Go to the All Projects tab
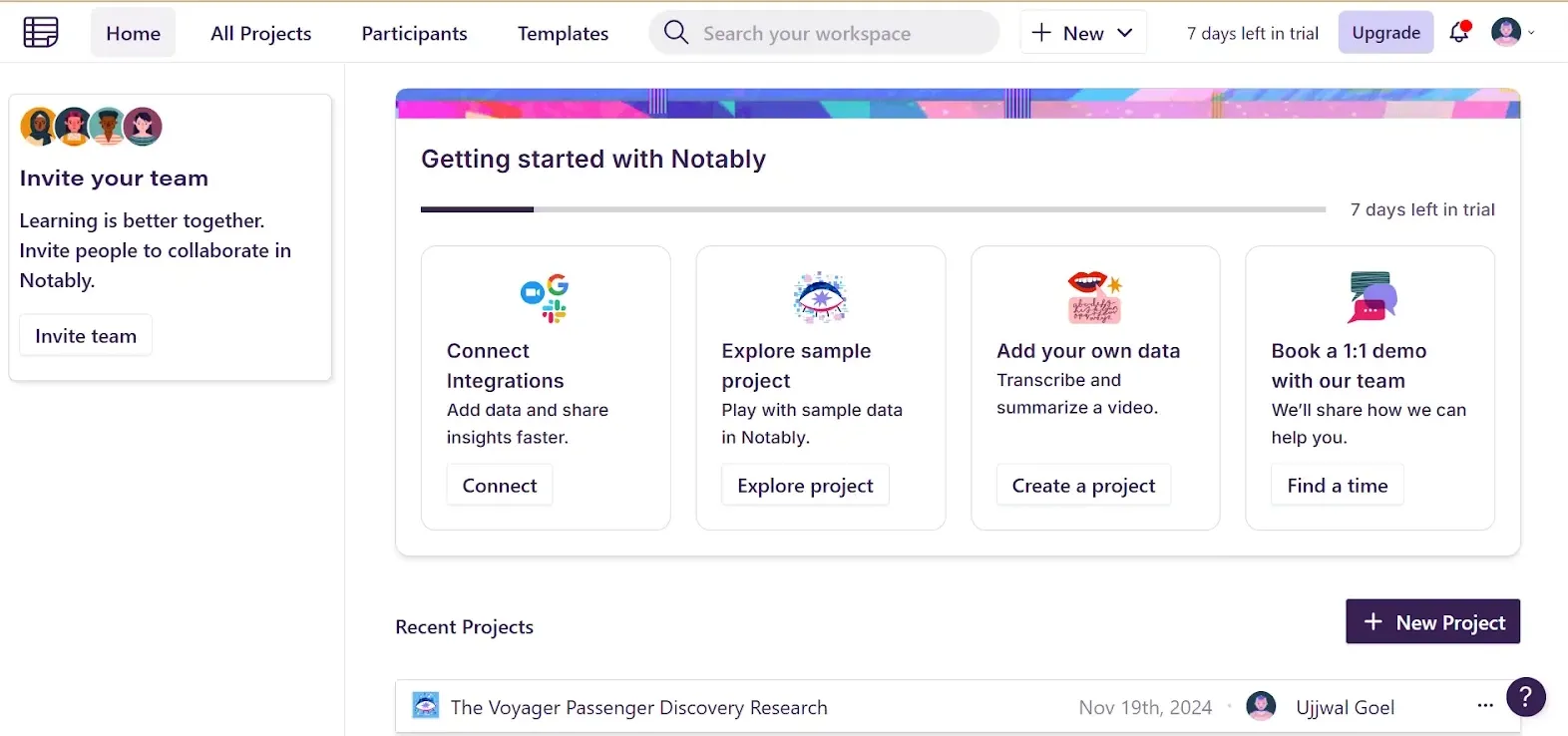 [260, 33]
